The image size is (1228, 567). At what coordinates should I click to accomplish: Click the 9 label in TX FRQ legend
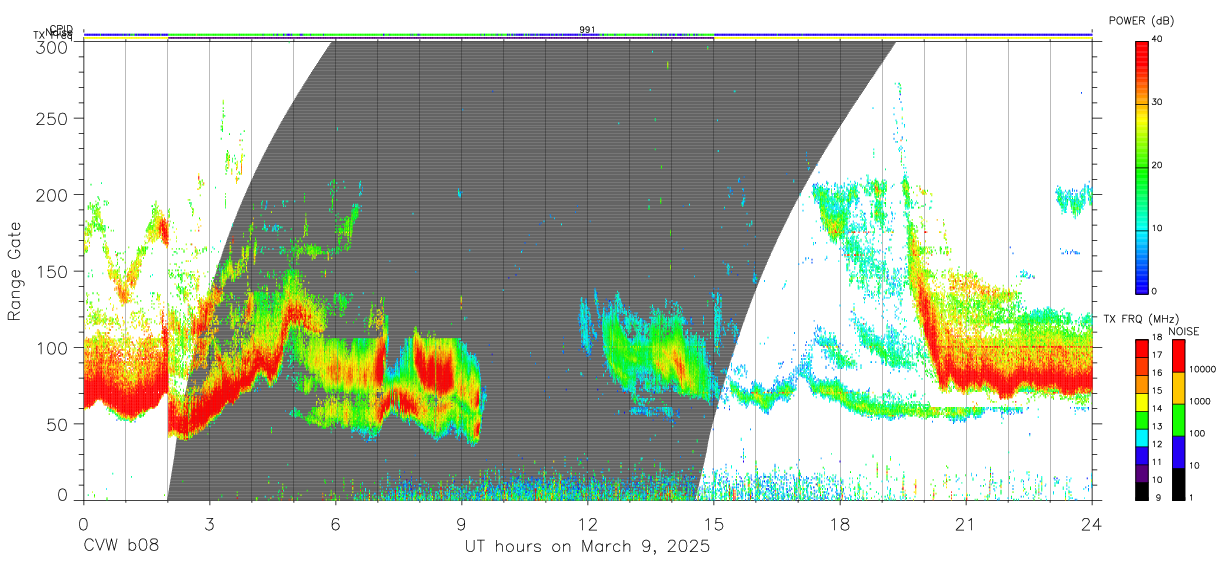[1159, 497]
